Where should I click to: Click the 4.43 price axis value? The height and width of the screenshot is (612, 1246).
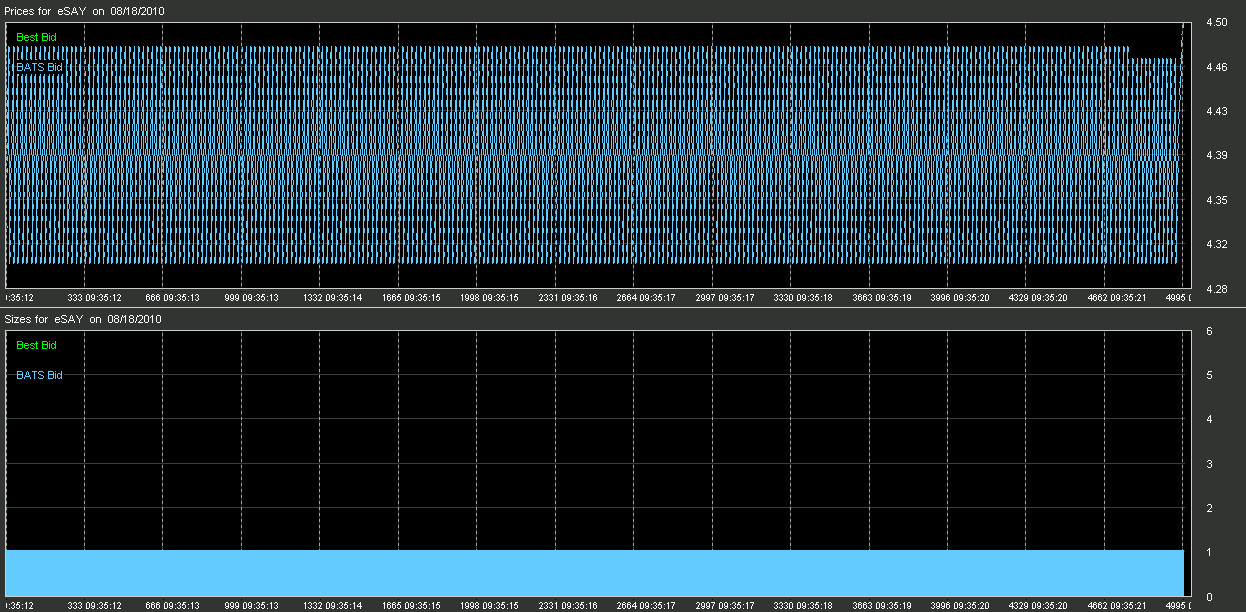click(x=1217, y=111)
